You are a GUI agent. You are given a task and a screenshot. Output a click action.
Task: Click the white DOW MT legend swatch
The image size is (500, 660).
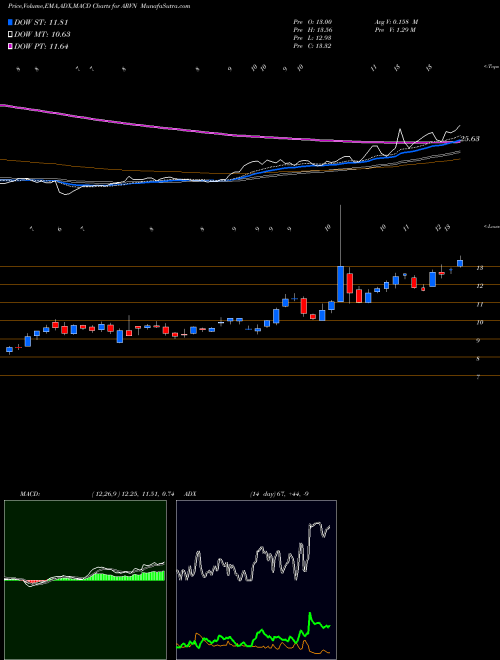click(10, 35)
